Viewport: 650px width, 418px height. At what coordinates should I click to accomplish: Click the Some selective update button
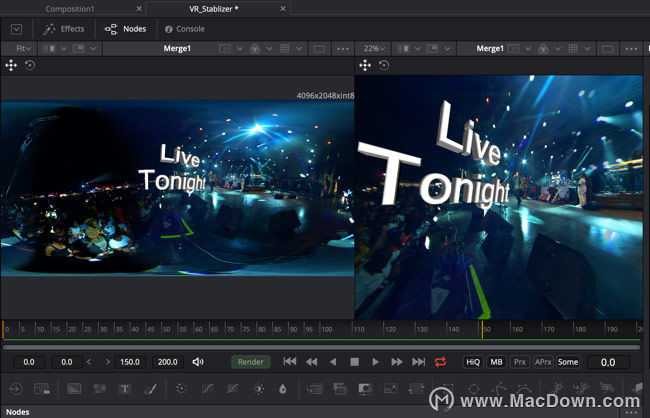[568, 362]
